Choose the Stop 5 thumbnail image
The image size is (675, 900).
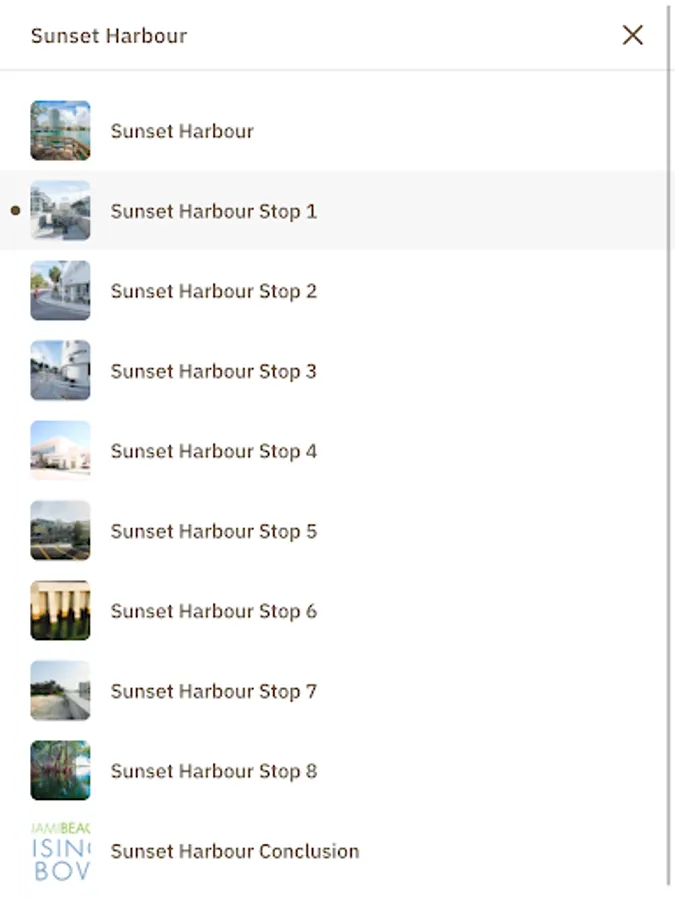pos(60,531)
